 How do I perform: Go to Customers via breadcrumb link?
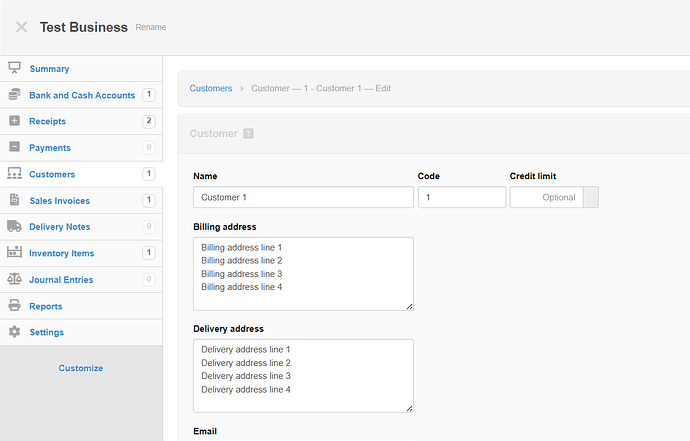(x=211, y=89)
